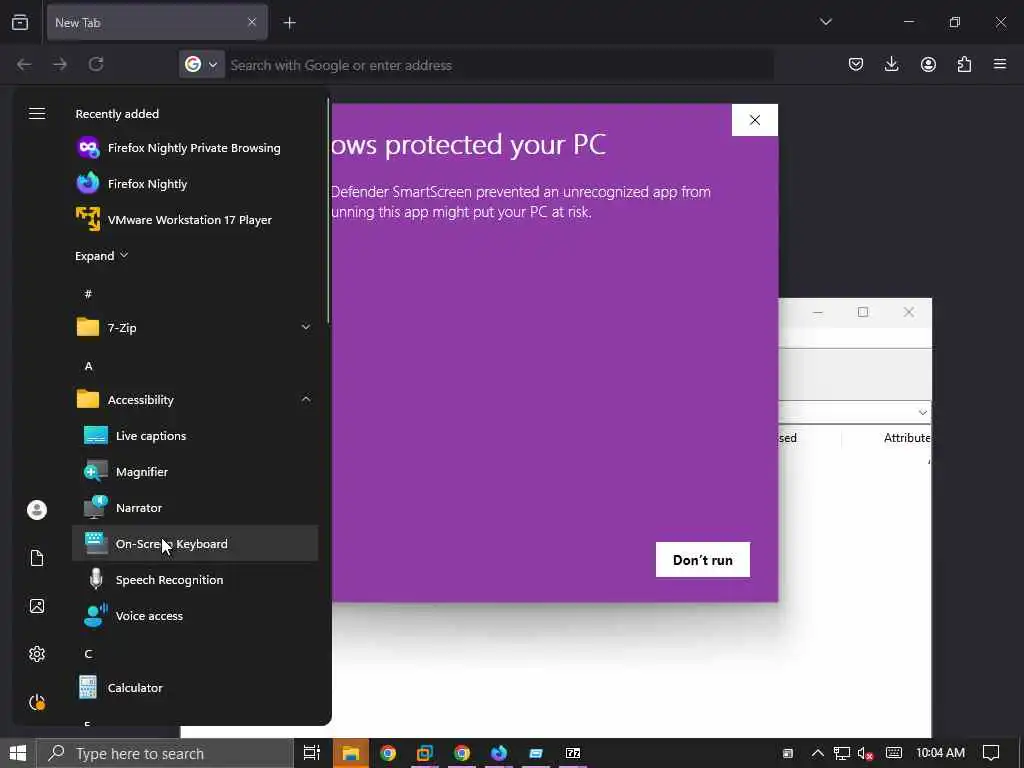Focus the Type here to search box
The width and height of the screenshot is (1024, 768).
pyautogui.click(x=165, y=754)
